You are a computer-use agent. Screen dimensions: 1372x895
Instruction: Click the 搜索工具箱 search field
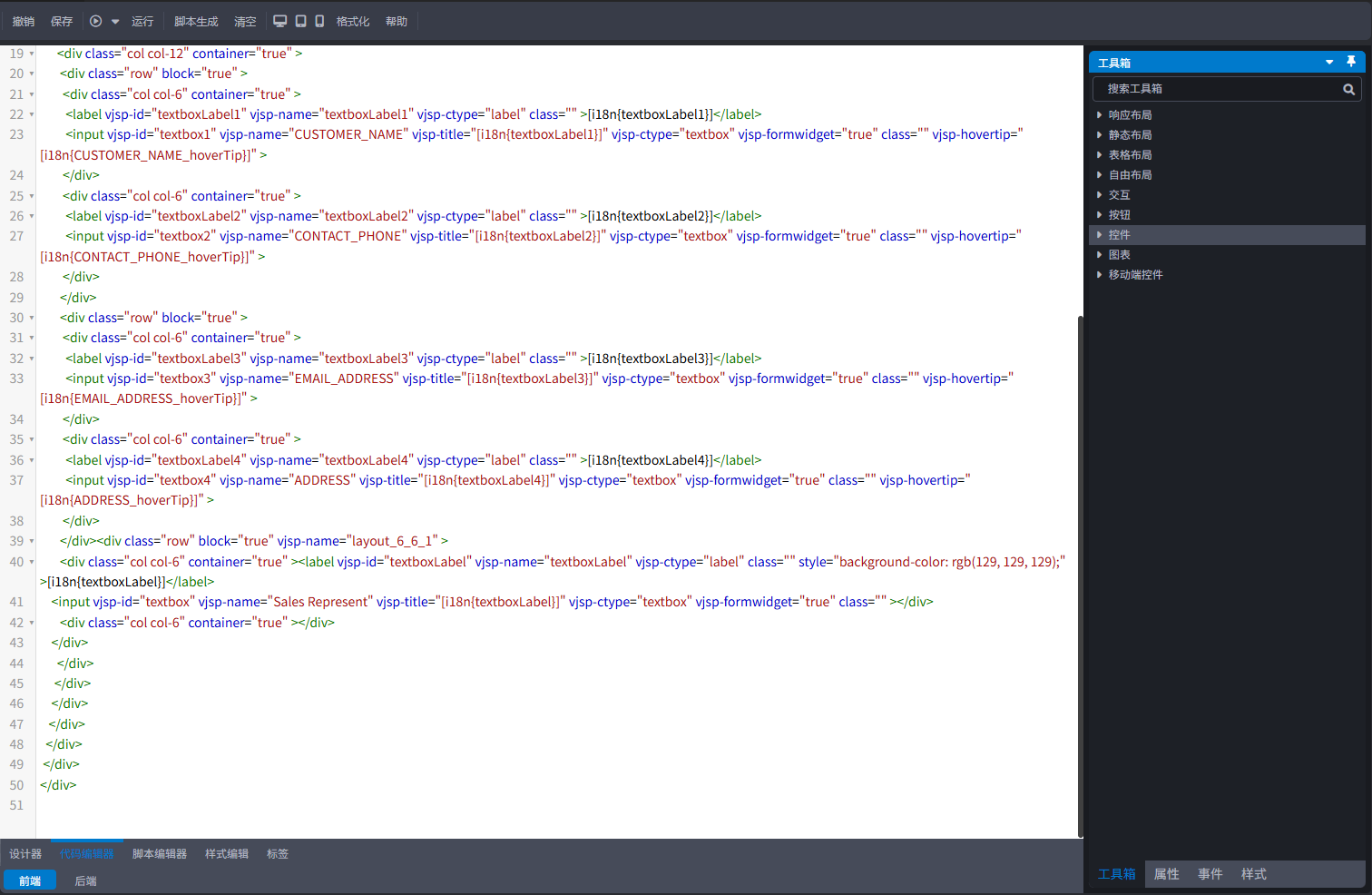click(1216, 89)
